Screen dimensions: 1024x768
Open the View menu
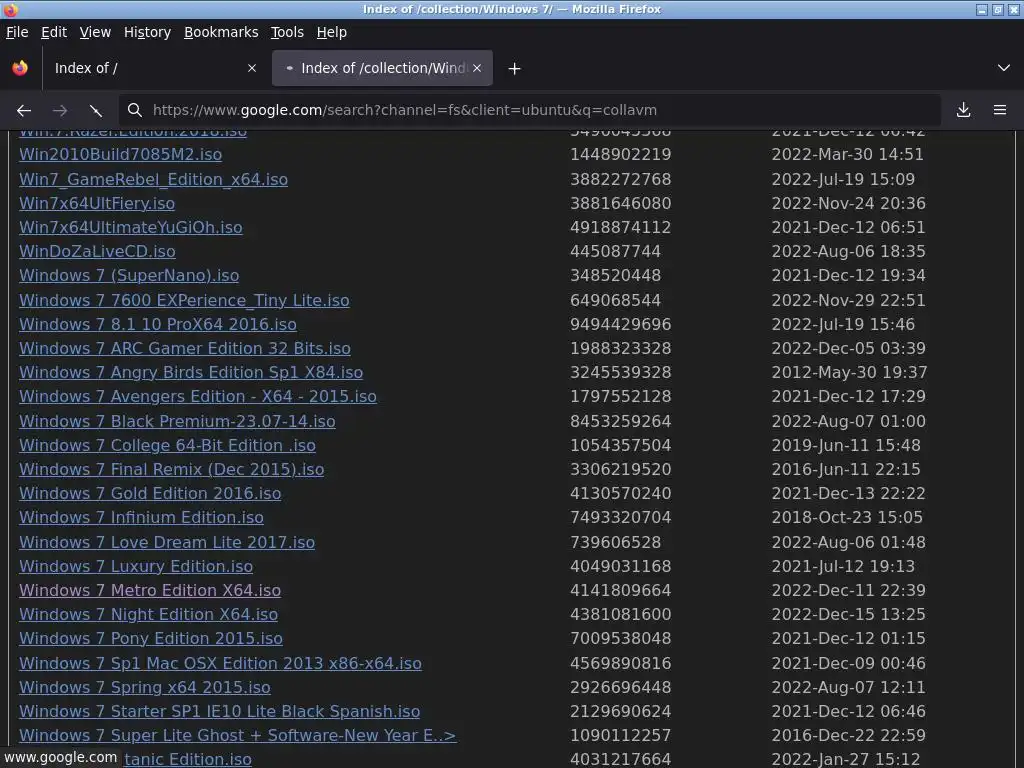pyautogui.click(x=95, y=32)
